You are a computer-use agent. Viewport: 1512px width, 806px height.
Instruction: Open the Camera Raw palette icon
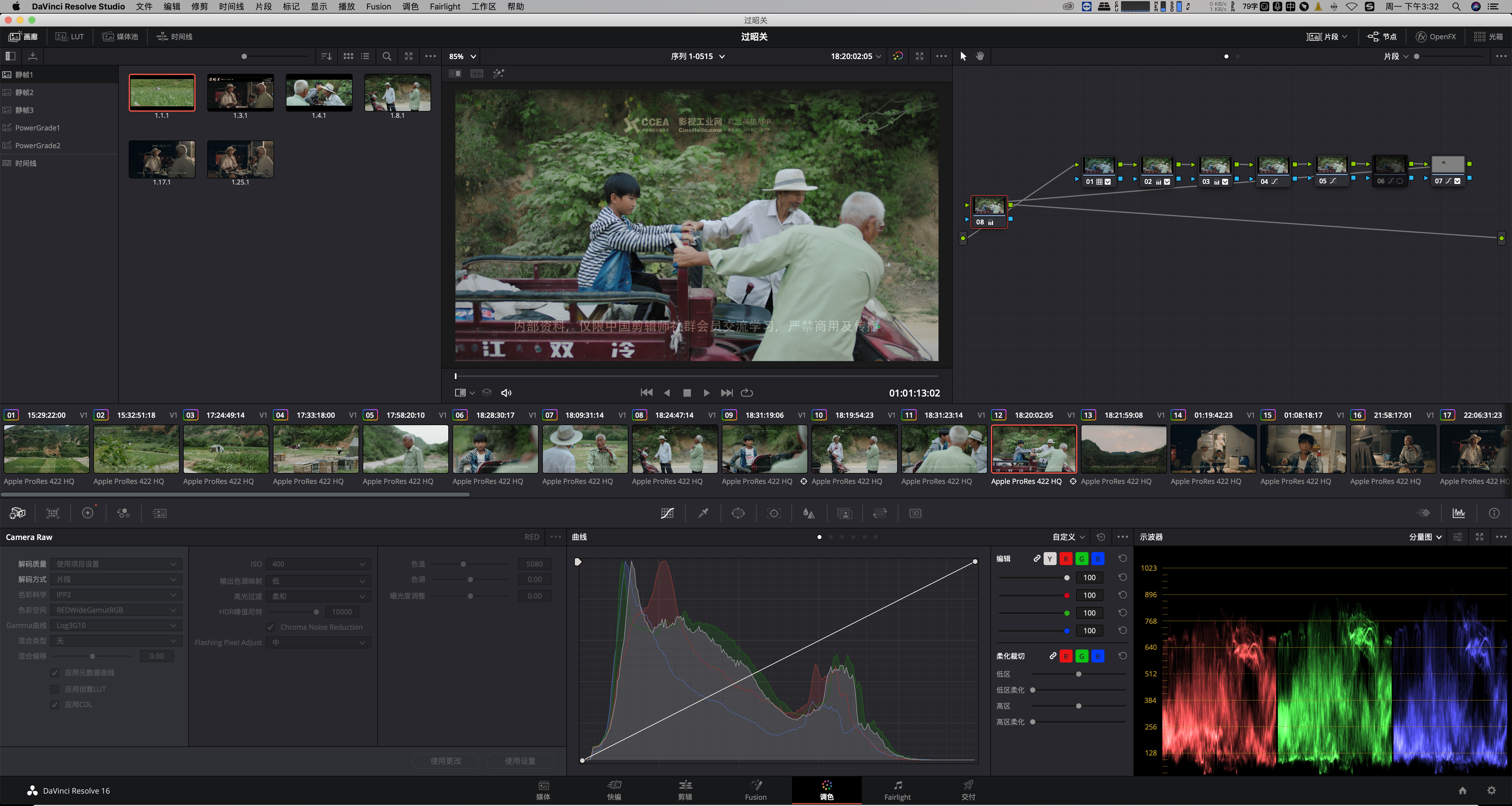point(17,513)
